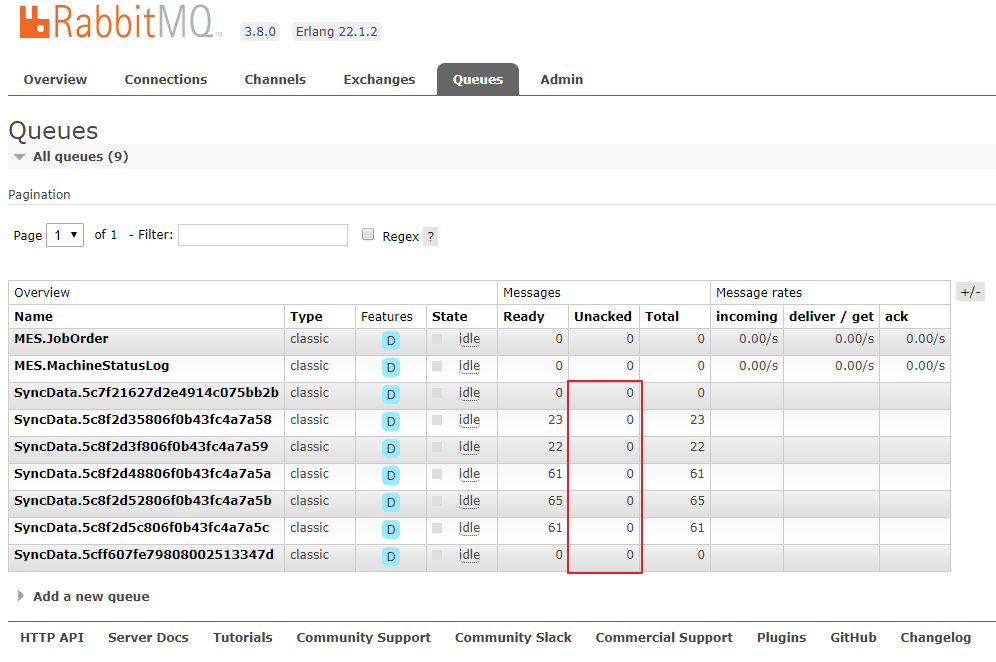
Task: Open the Admin tab
Action: 562,79
